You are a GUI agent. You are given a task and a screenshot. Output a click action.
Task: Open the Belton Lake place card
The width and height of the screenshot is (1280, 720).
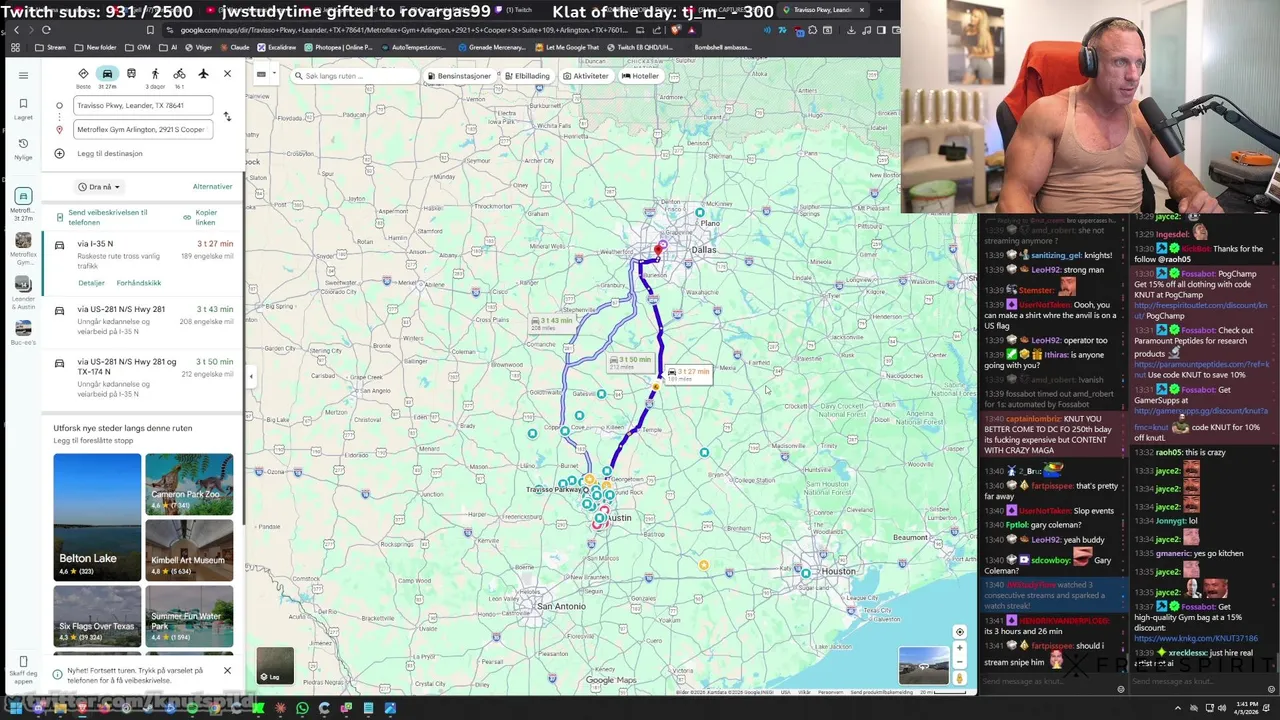tap(97, 517)
